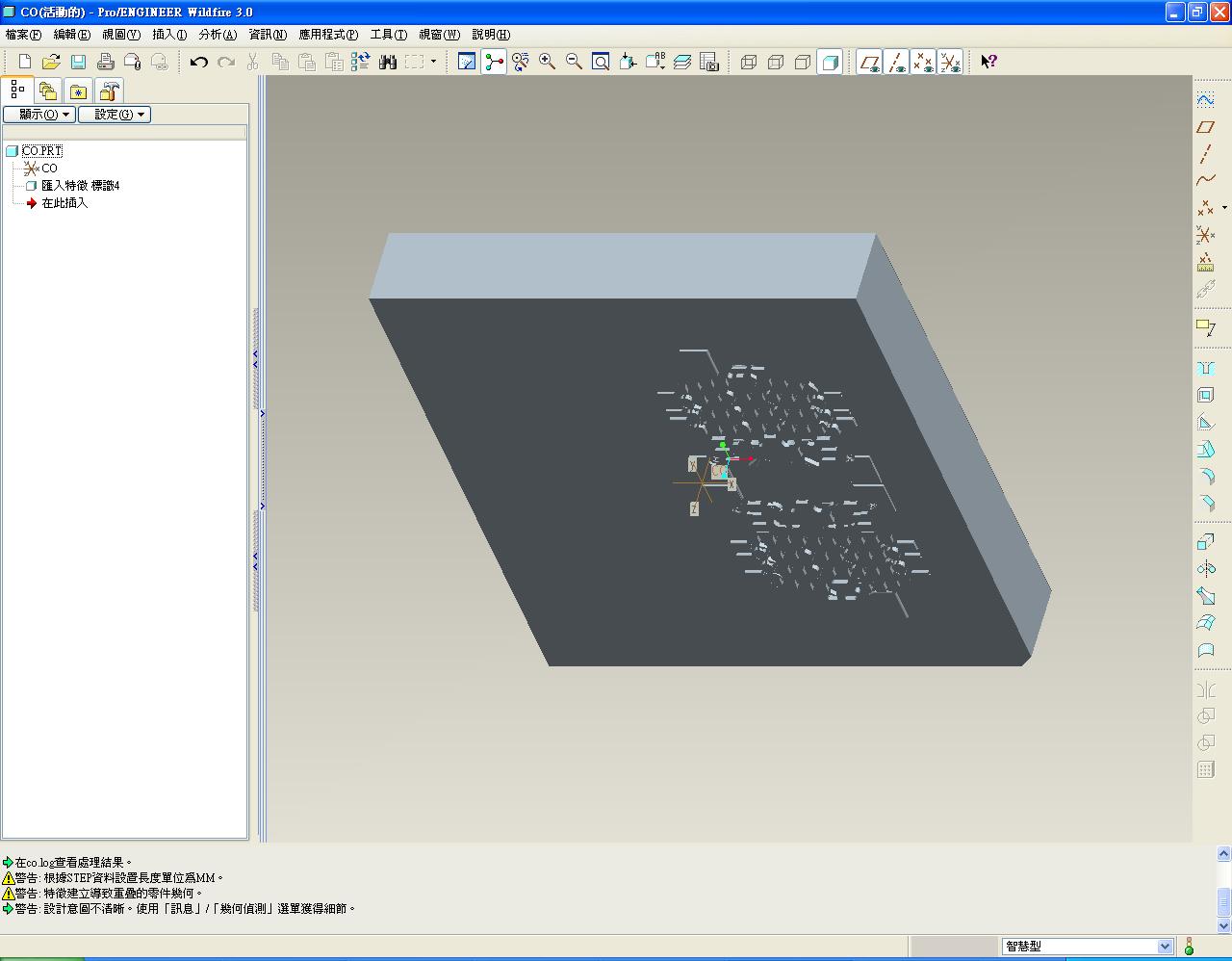Select the 匯入特徵 標識4 feature
This screenshot has width=1232, height=961.
[81, 186]
